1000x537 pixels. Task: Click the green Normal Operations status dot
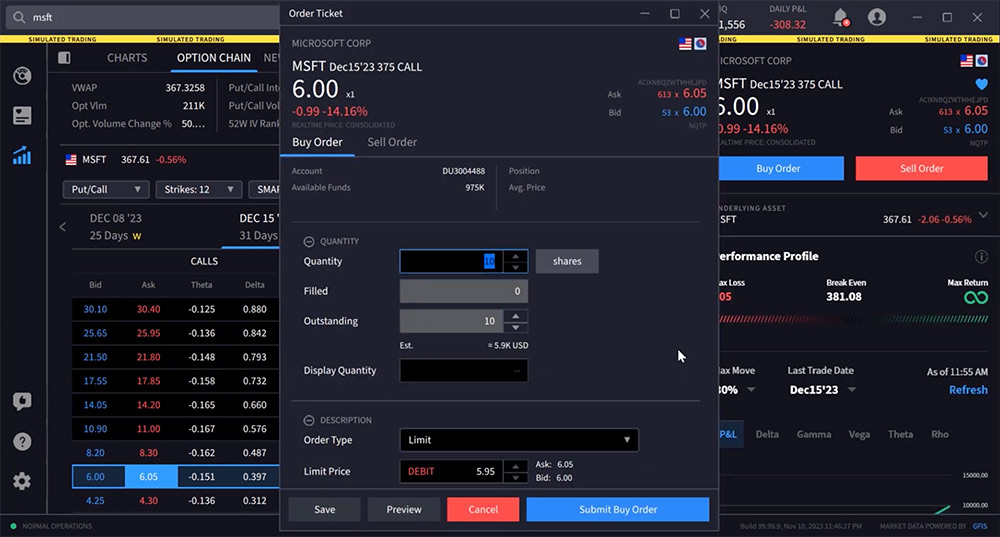[13, 526]
